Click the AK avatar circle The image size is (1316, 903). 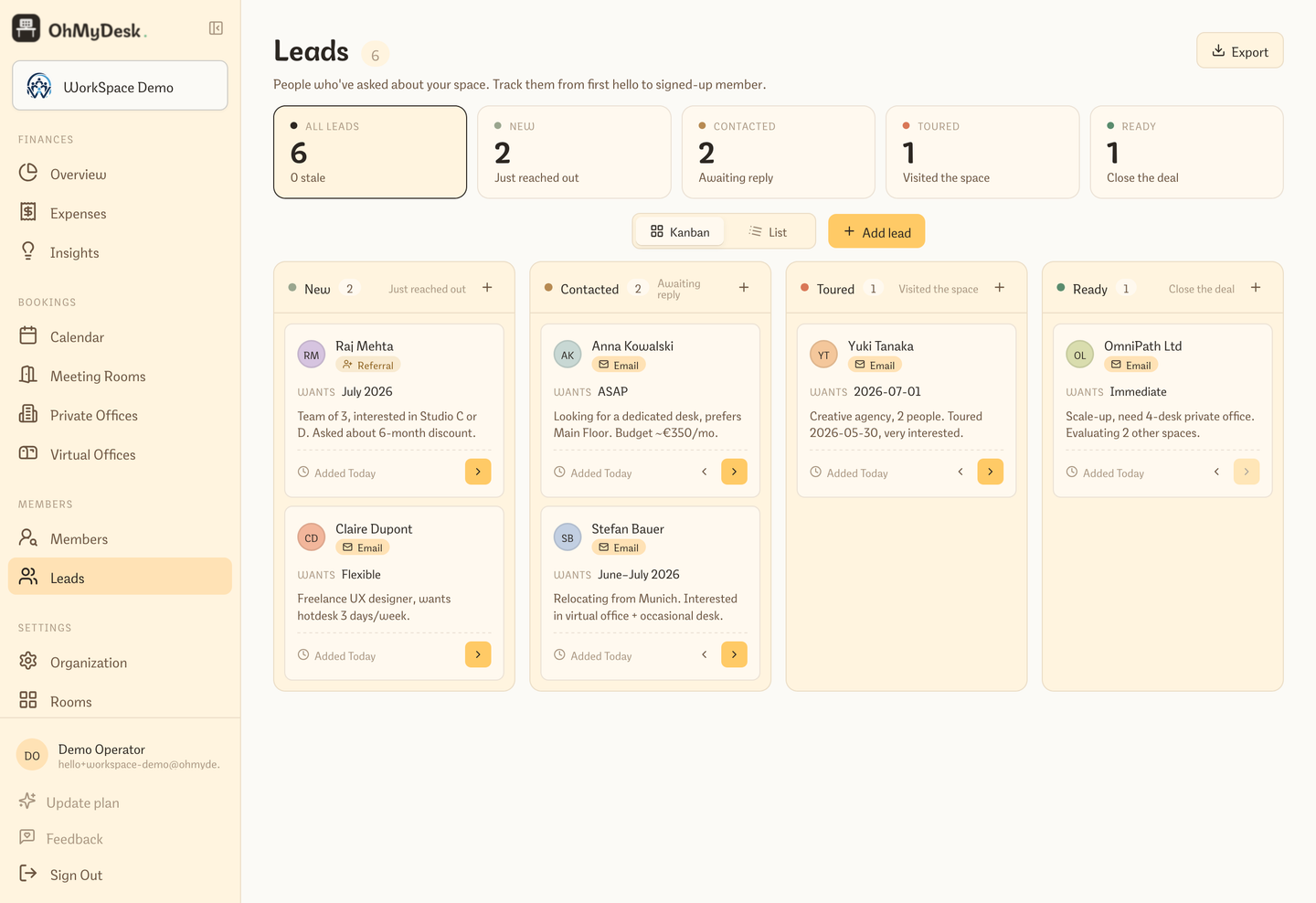pyautogui.click(x=568, y=355)
